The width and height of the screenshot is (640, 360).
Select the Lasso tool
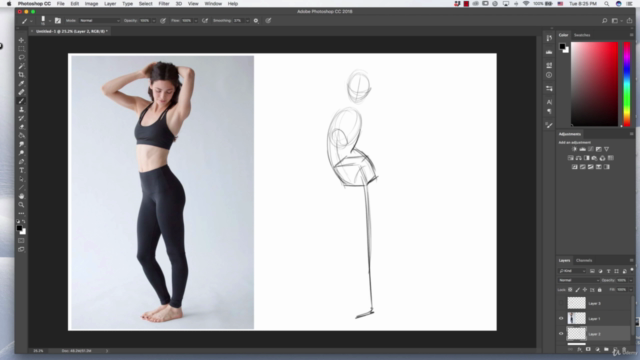[21, 57]
